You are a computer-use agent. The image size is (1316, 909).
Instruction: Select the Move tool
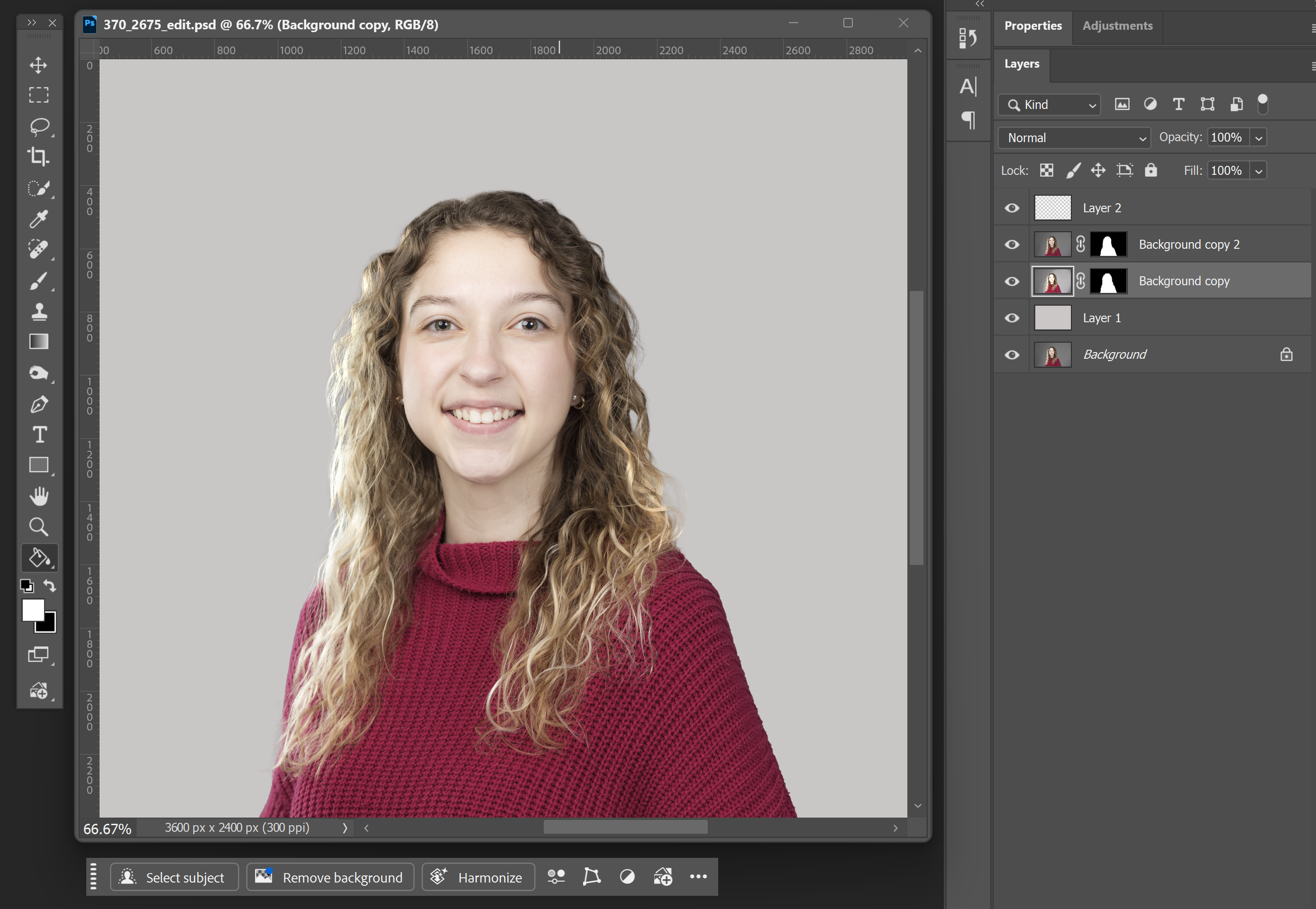pyautogui.click(x=38, y=64)
